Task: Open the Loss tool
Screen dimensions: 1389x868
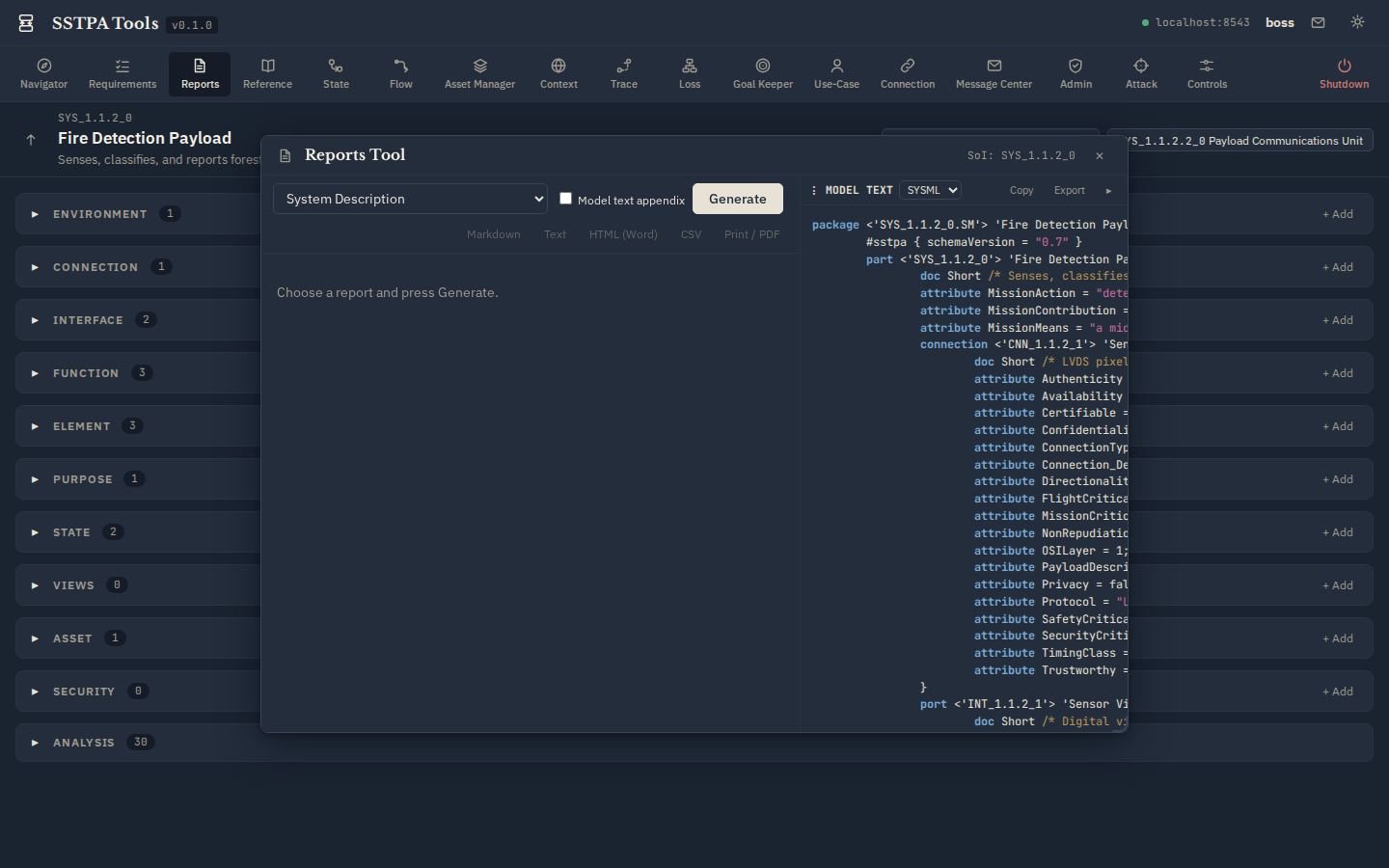Action: (x=690, y=74)
